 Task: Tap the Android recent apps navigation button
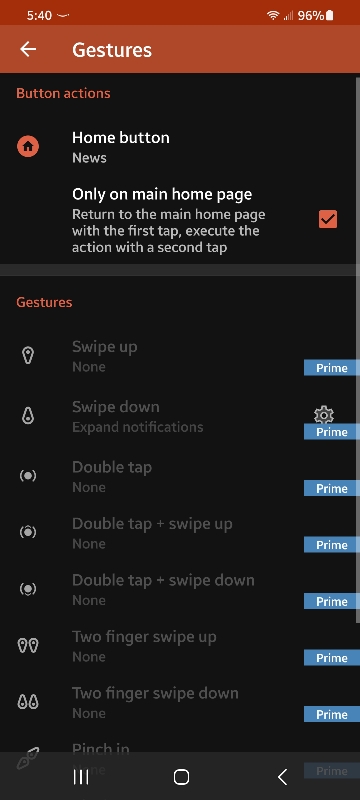coord(81,777)
